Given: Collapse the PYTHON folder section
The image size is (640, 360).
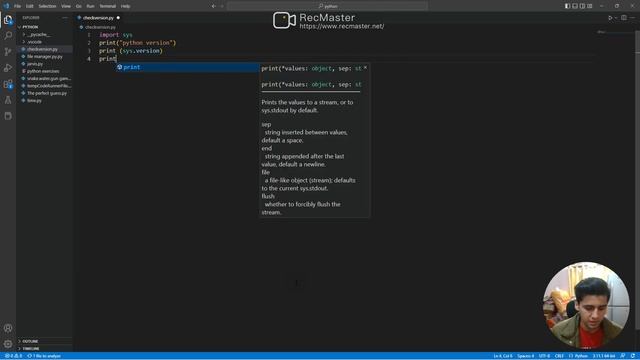Looking at the screenshot, I should (44, 27).
